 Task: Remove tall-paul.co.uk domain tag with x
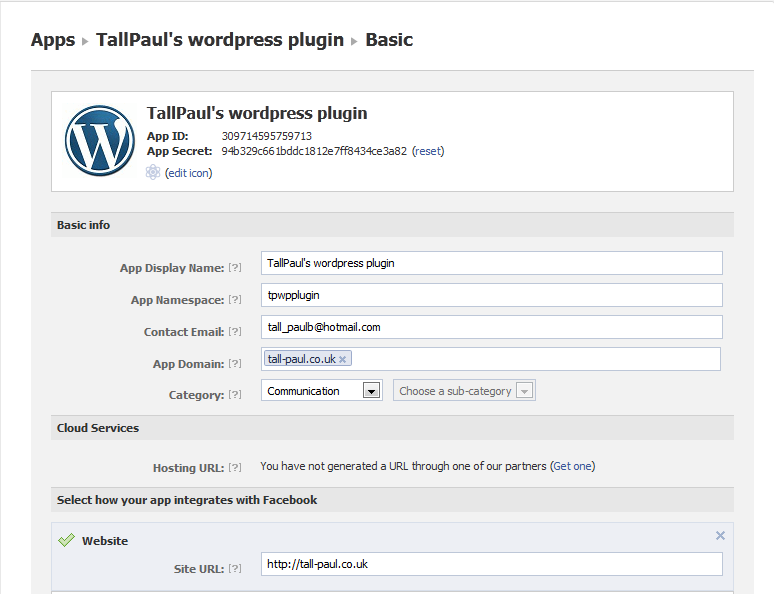(343, 359)
